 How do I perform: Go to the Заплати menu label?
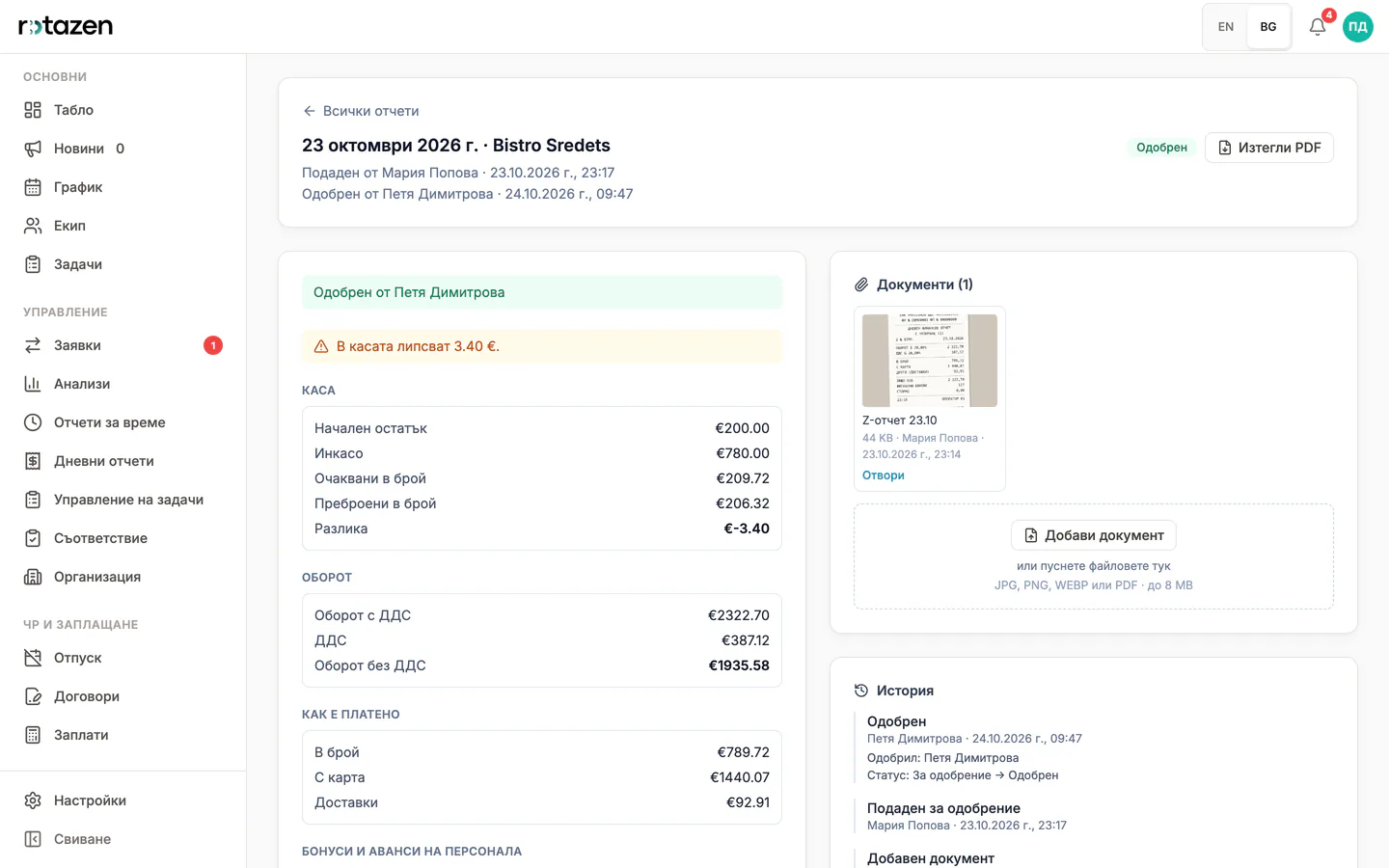coord(81,735)
